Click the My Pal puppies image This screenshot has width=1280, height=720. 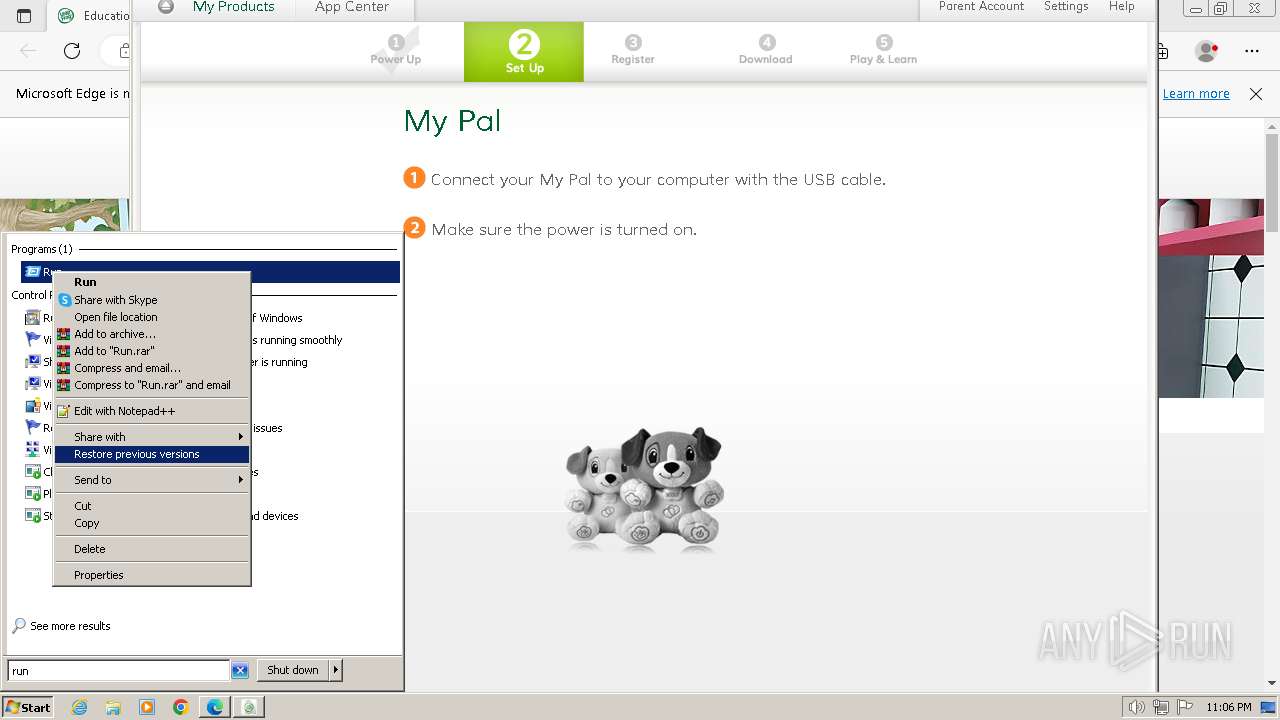[x=644, y=489]
